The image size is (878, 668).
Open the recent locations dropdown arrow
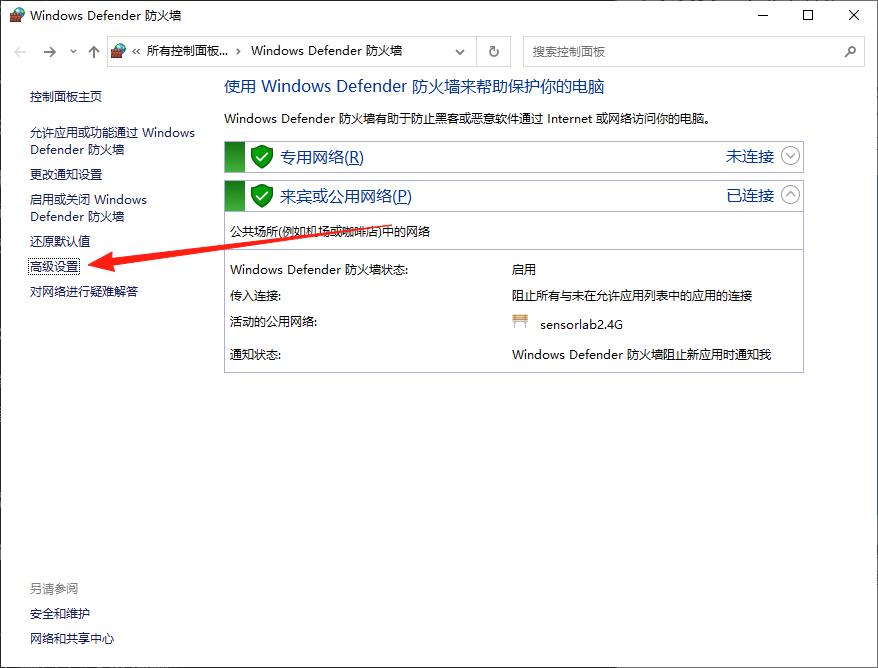click(x=73, y=52)
